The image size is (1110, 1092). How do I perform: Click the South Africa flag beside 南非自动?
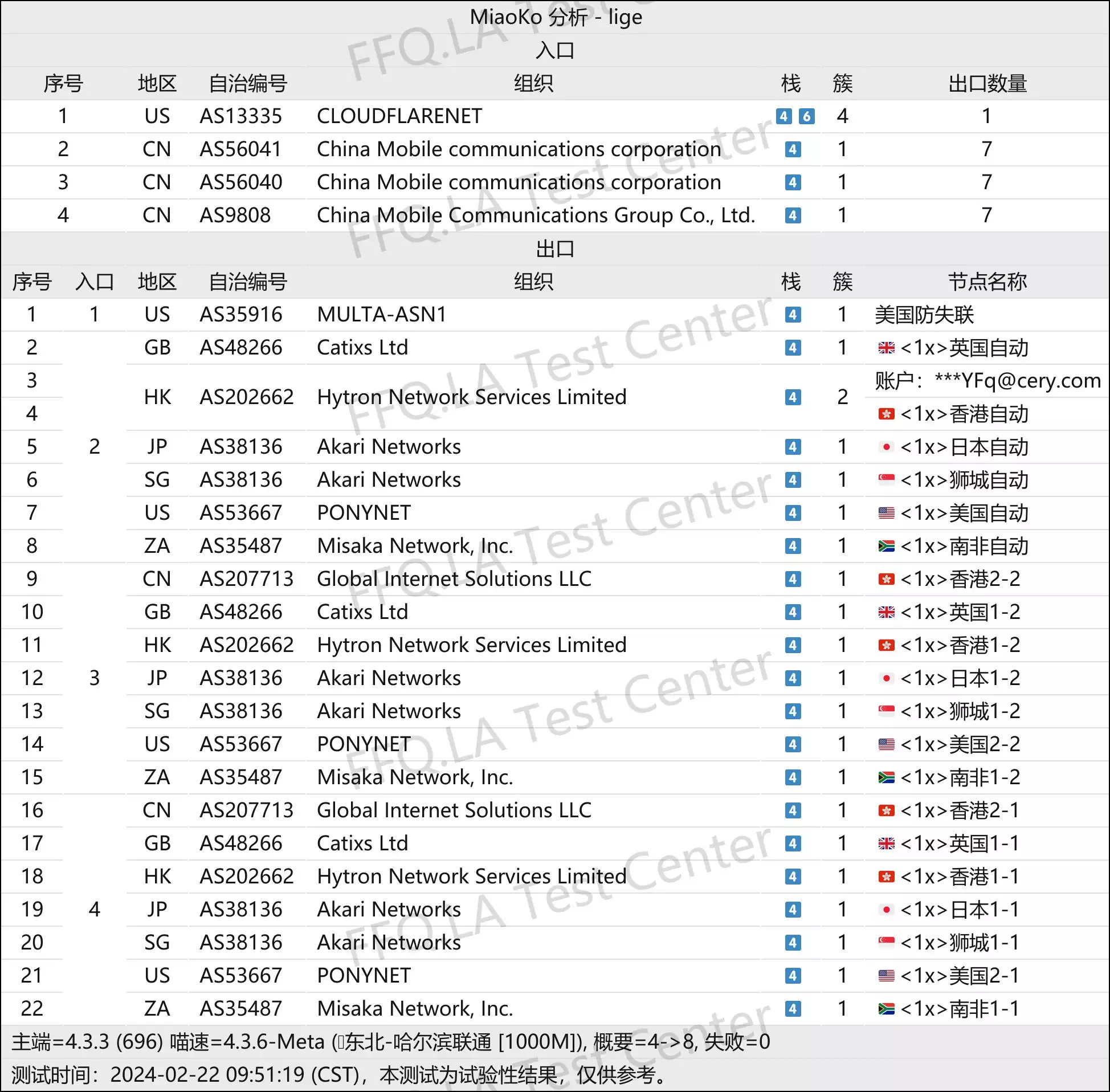(886, 546)
